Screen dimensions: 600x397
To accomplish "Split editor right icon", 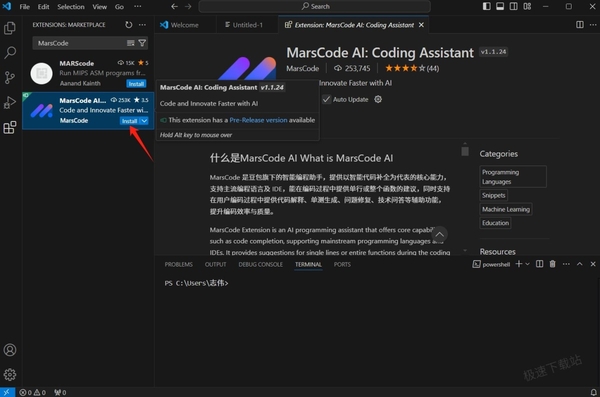I will coord(580,25).
